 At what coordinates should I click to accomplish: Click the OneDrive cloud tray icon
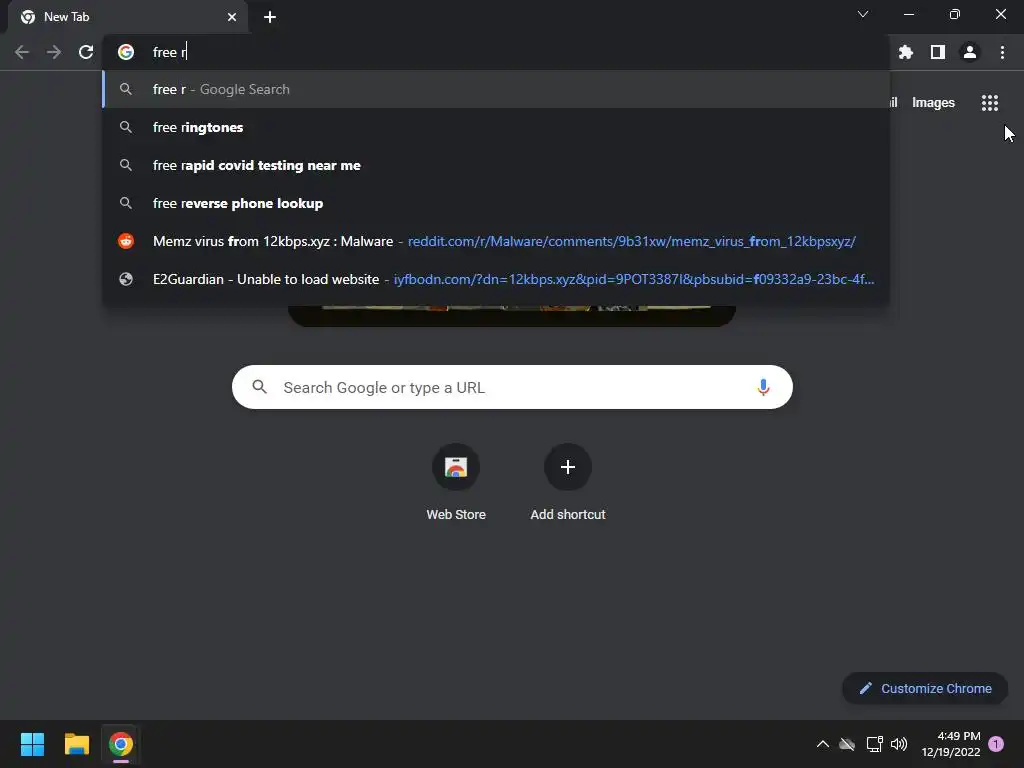point(847,744)
